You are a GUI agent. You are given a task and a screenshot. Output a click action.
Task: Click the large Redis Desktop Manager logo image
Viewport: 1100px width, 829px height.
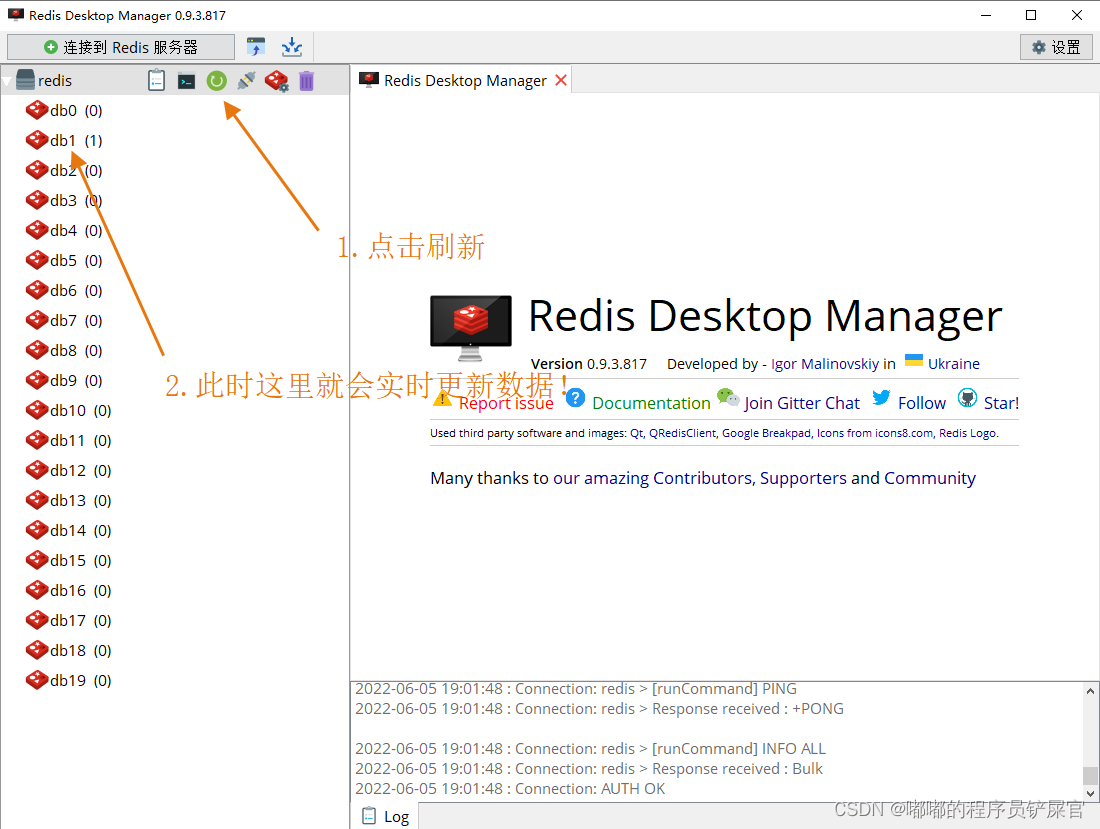(470, 328)
